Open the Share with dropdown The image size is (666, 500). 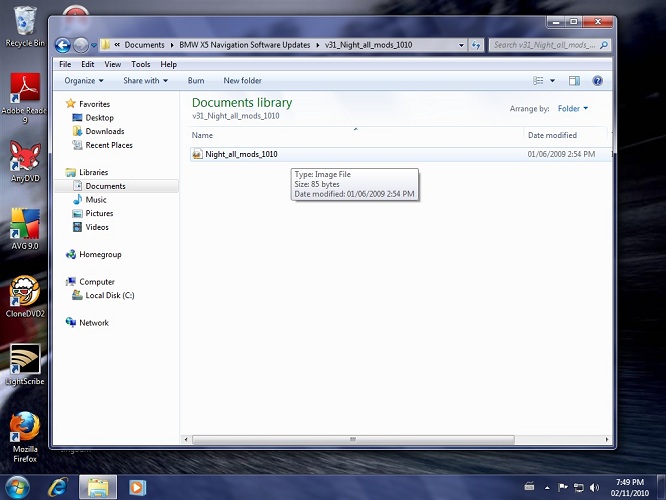click(145, 81)
